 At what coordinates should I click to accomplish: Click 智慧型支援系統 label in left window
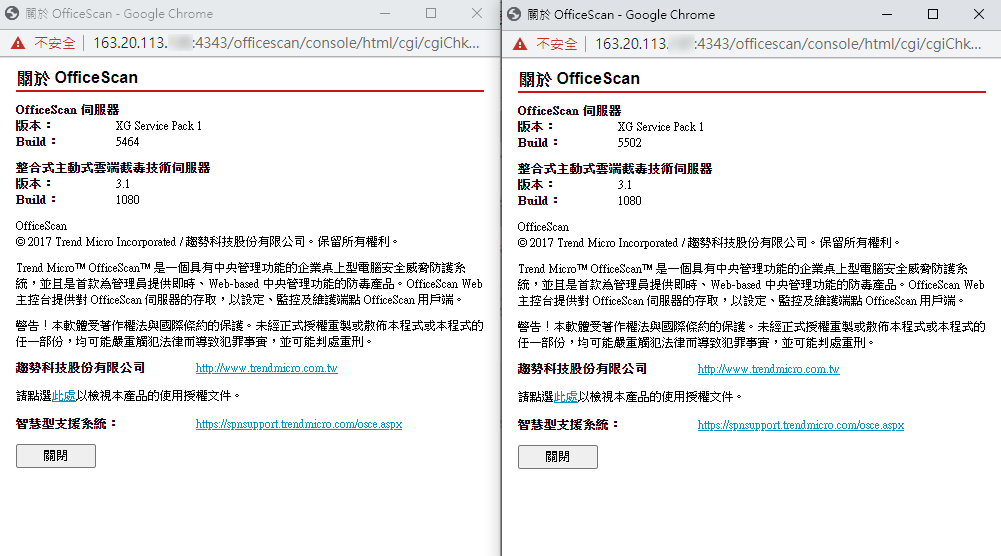click(x=66, y=423)
